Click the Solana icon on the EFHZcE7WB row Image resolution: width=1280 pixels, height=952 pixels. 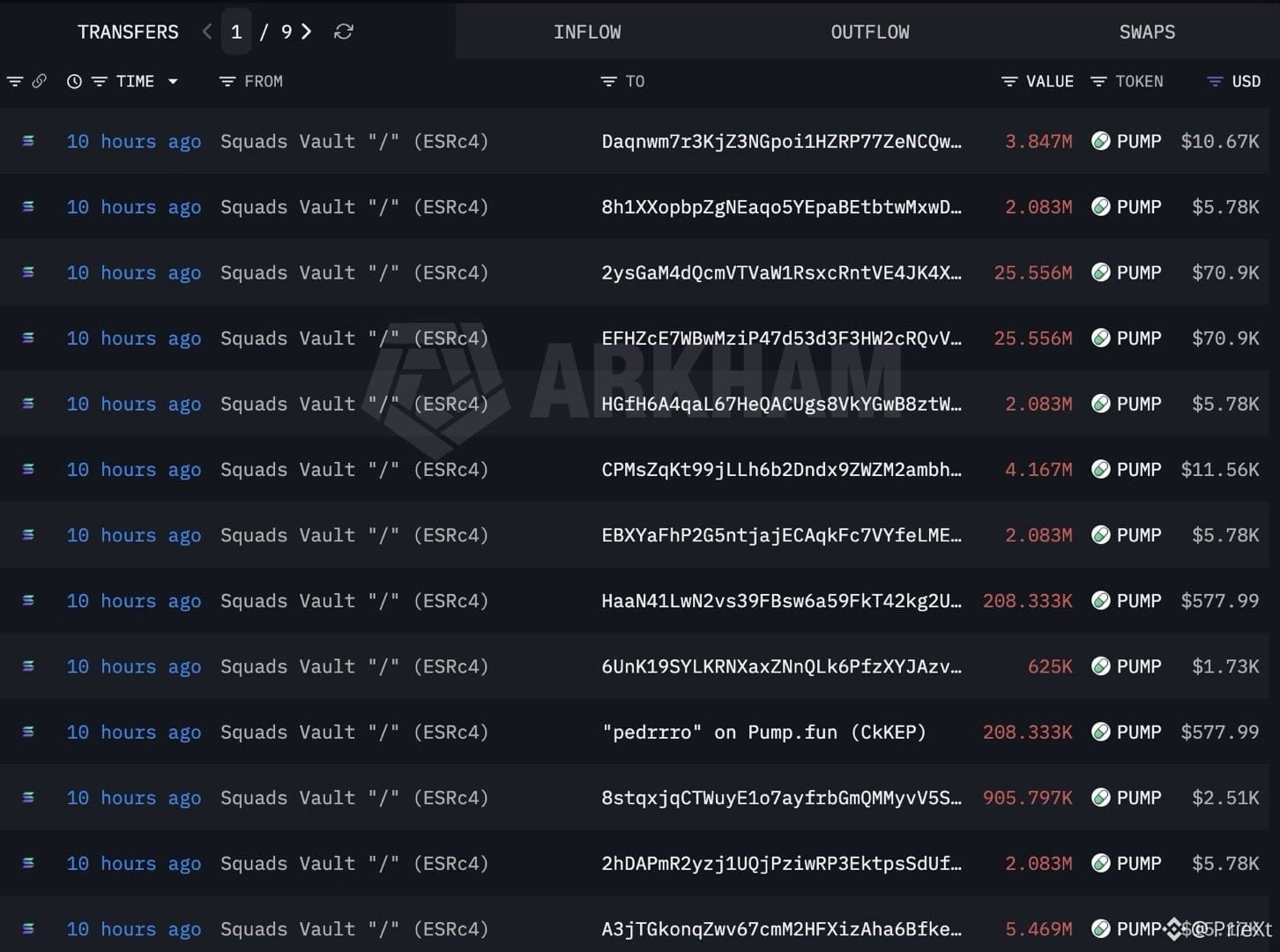pos(28,338)
